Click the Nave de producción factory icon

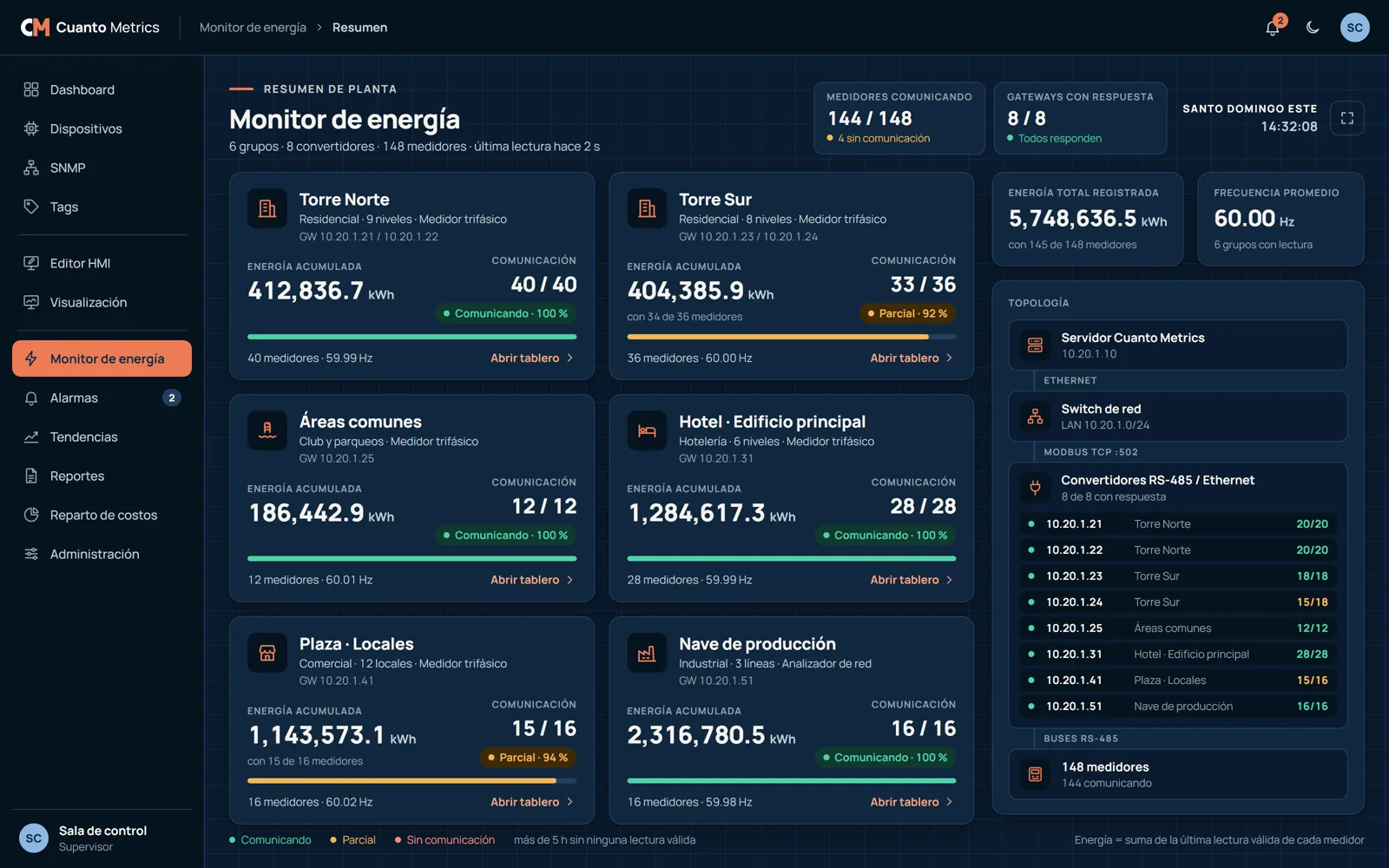647,653
